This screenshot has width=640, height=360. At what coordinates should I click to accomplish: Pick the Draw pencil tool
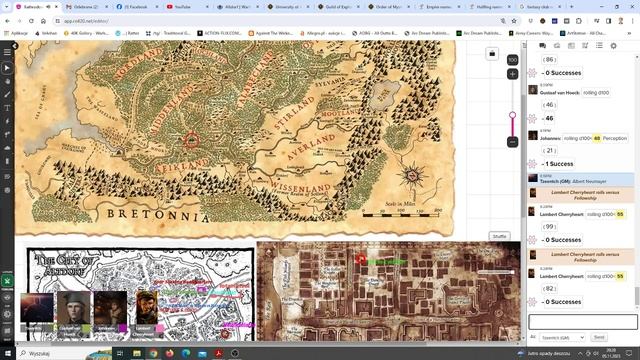tap(7, 95)
